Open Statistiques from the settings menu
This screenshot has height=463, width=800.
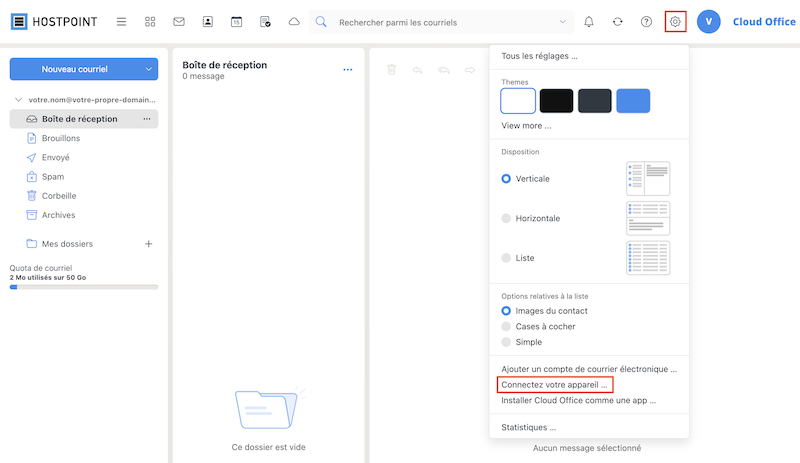coord(529,427)
